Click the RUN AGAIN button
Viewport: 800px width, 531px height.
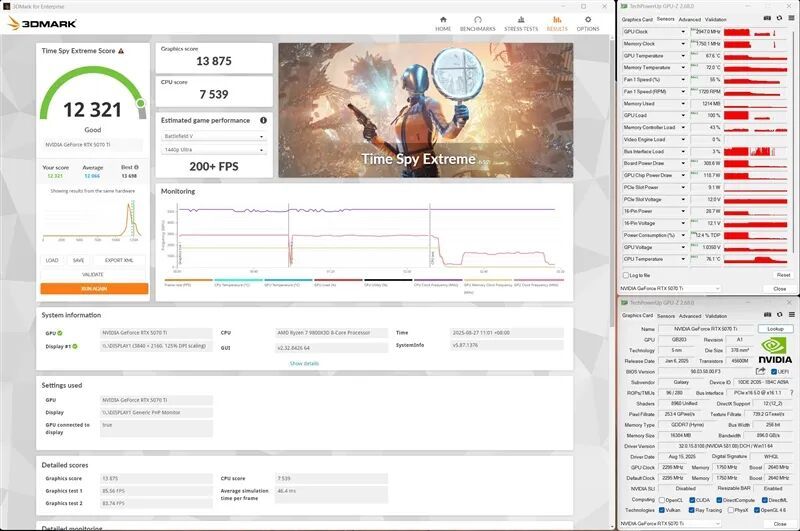pyautogui.click(x=94, y=289)
